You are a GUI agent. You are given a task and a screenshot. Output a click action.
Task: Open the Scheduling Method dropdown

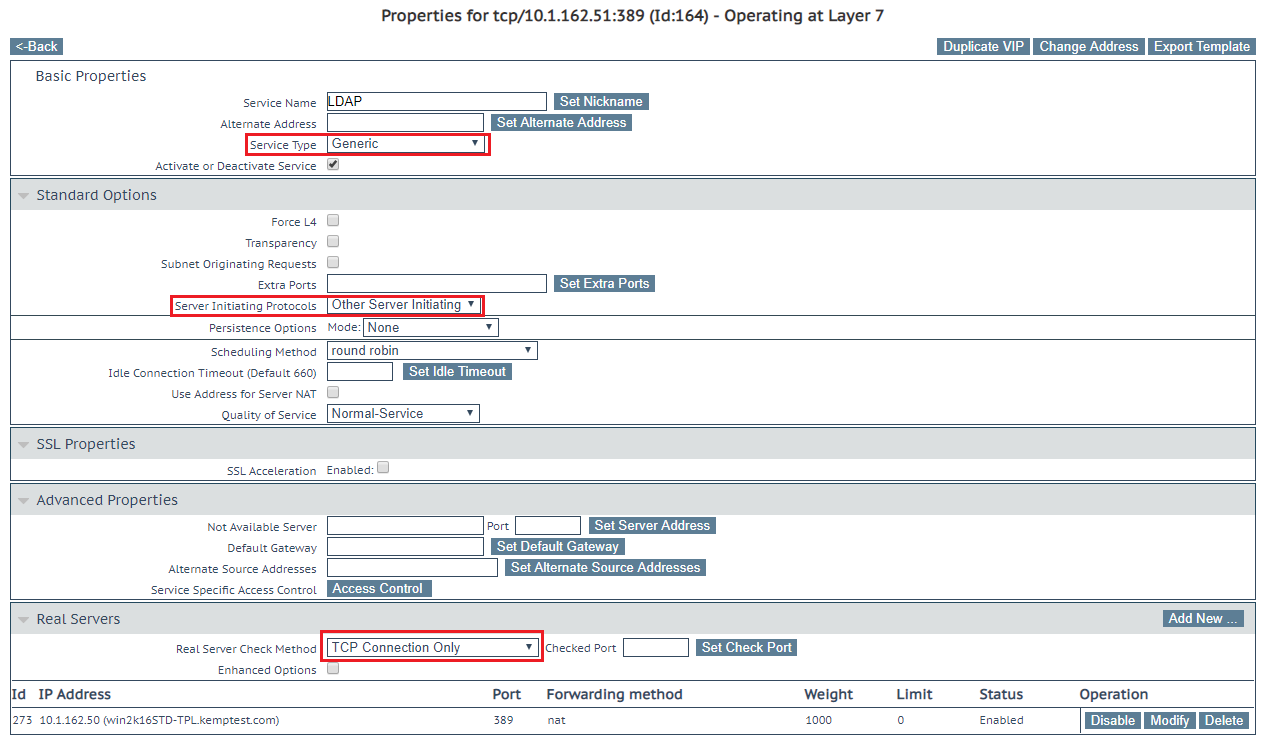pyautogui.click(x=433, y=351)
